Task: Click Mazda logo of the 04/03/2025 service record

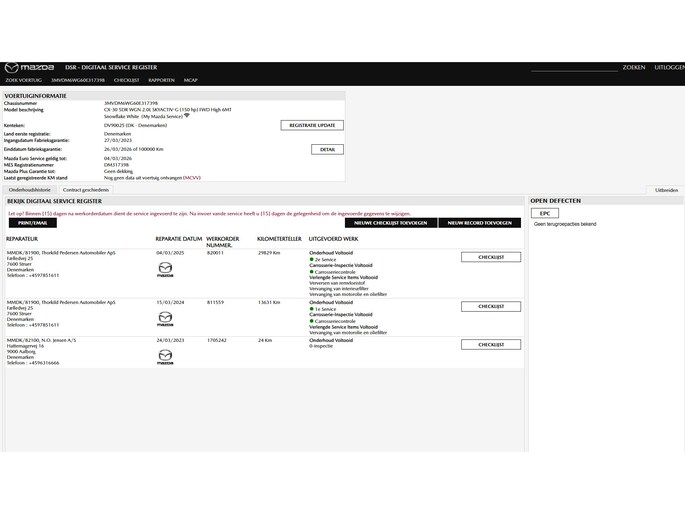Action: [x=165, y=269]
